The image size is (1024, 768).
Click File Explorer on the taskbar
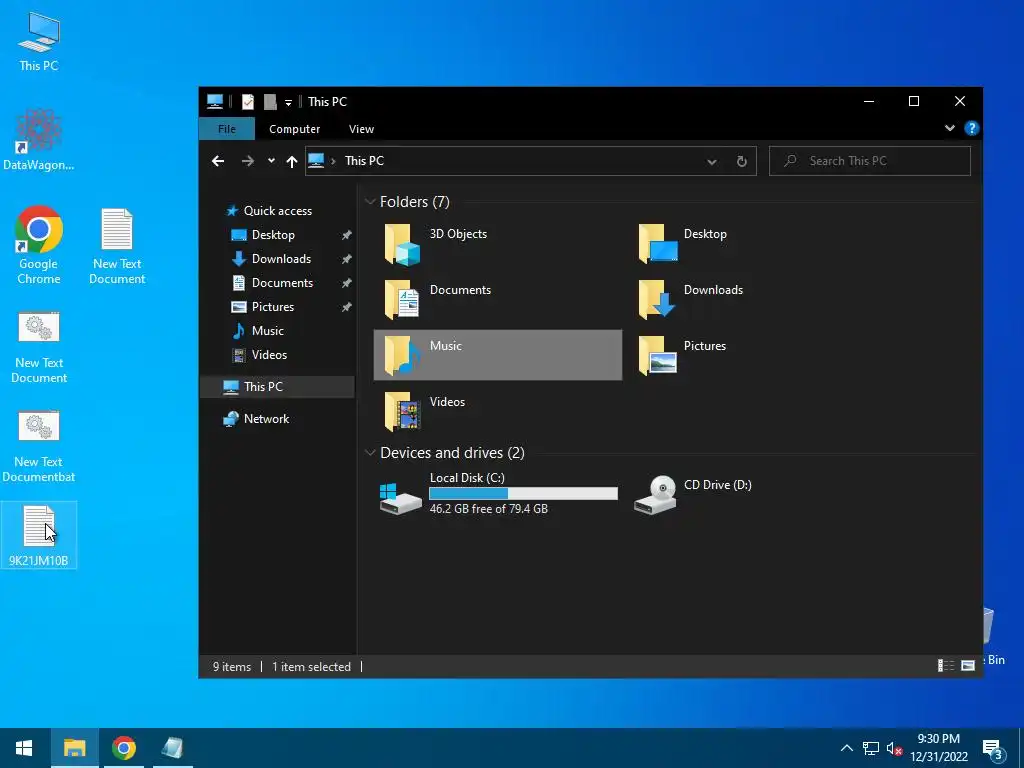tap(74, 748)
